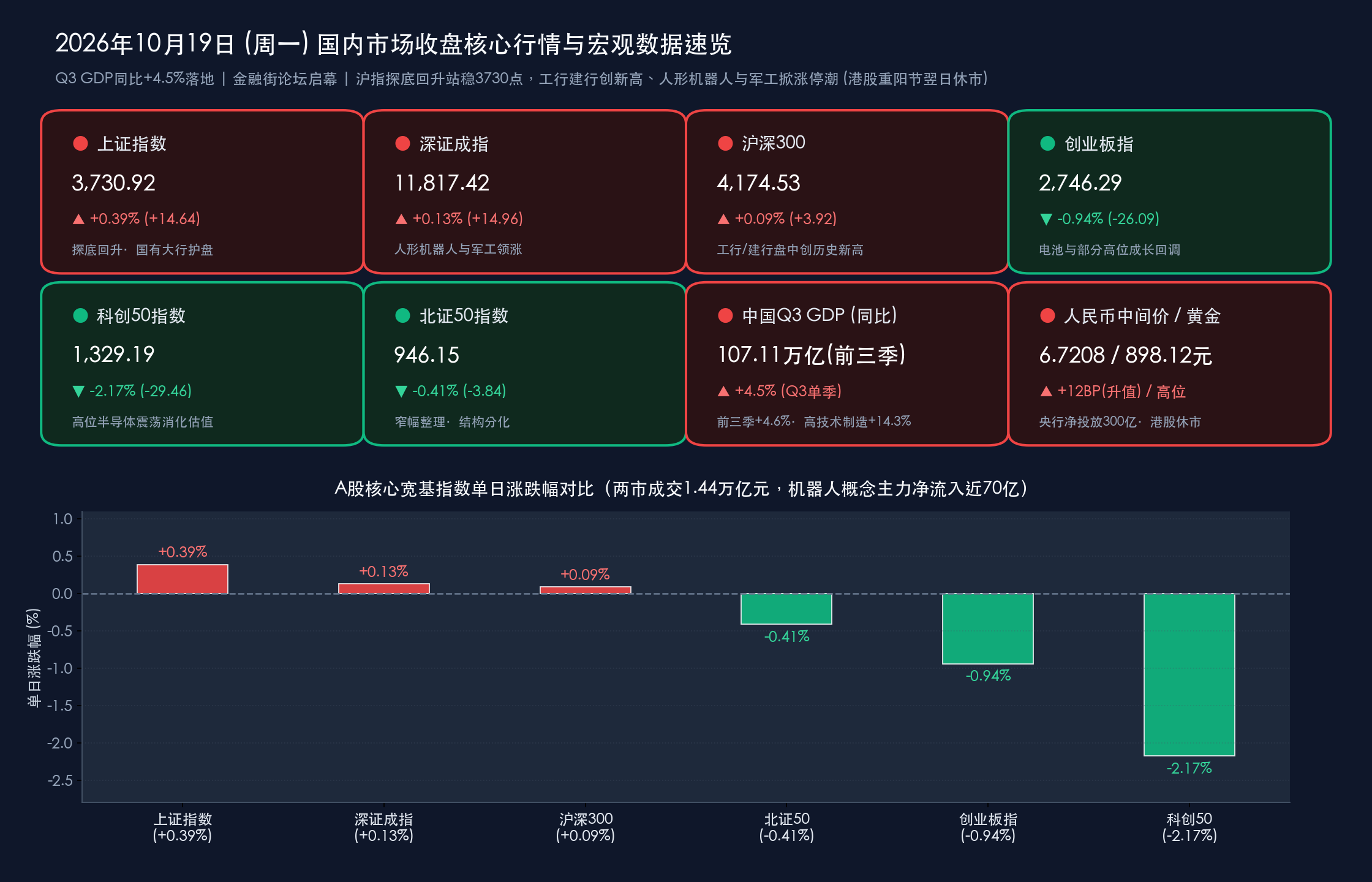Click the up triangle before +0.09% (+3.92)

pyautogui.click(x=723, y=219)
